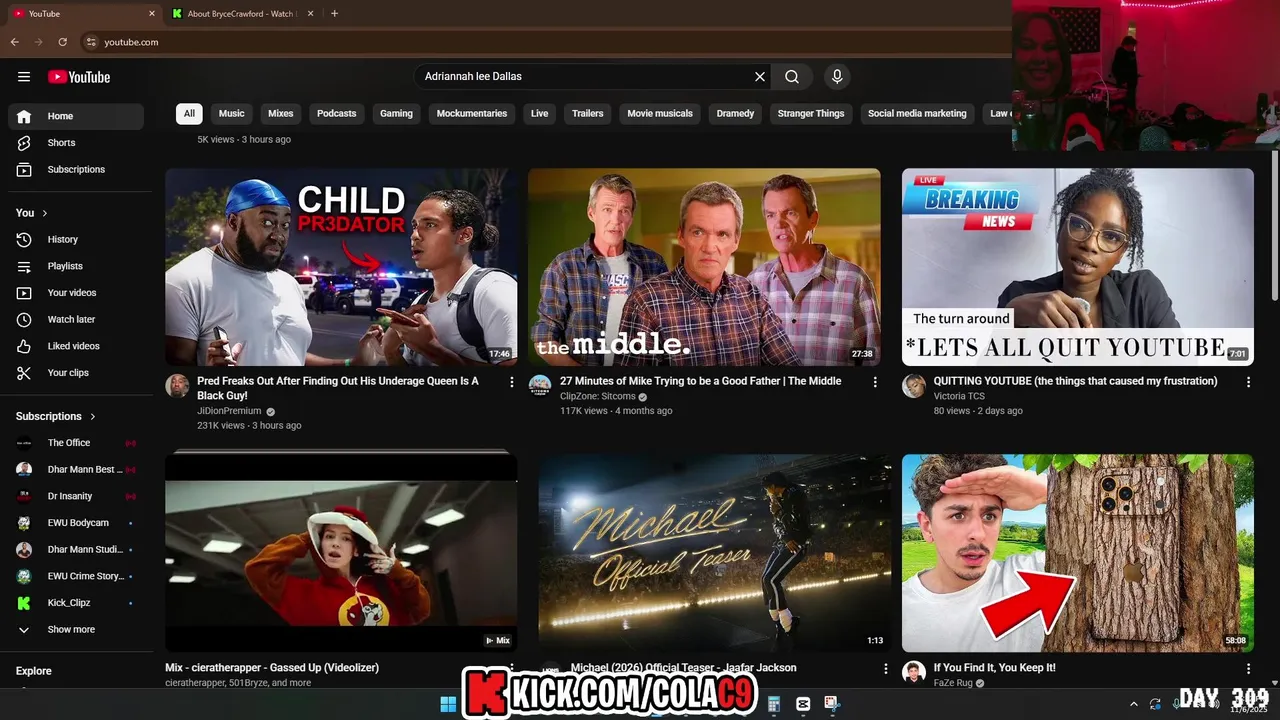The image size is (1280, 720).
Task: Select the Dramedy filter chip
Action: tap(735, 114)
